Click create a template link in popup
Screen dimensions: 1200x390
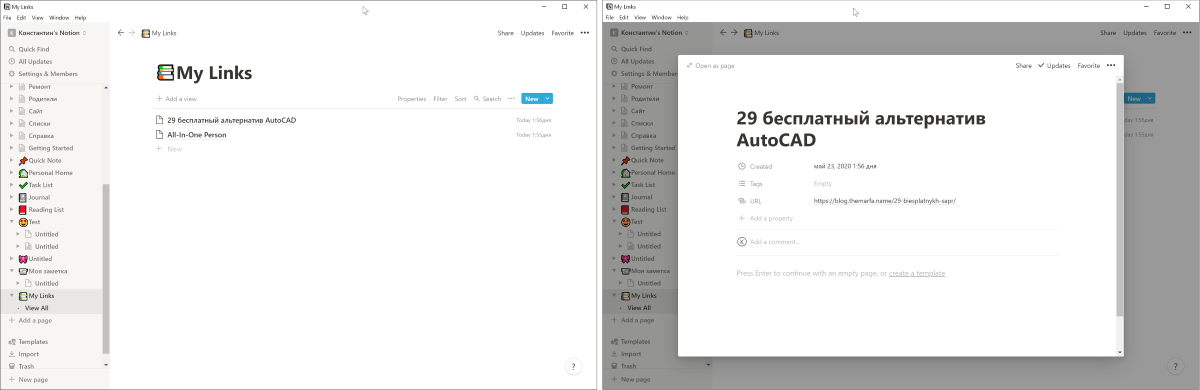pyautogui.click(x=917, y=273)
